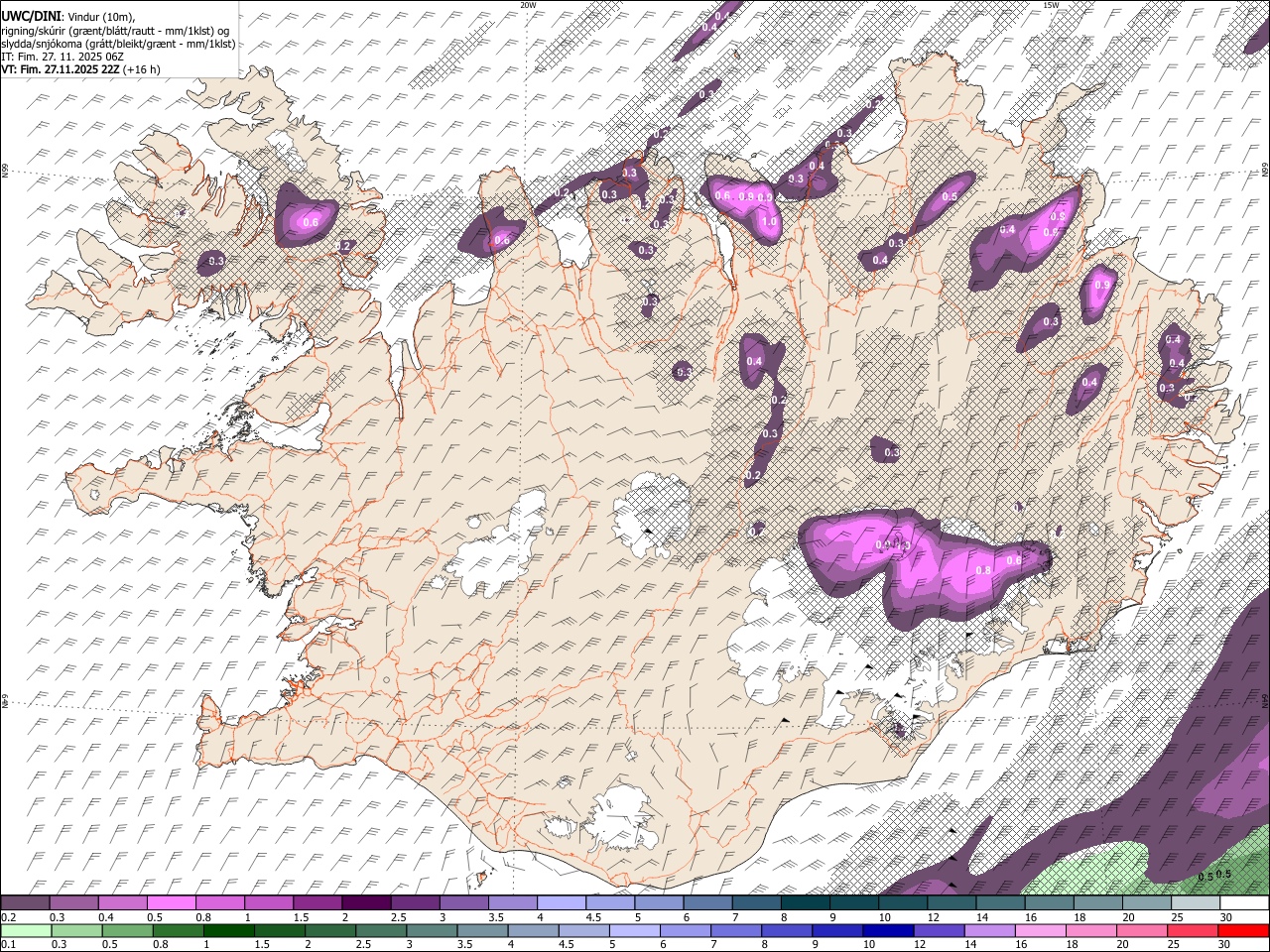Click the light pink 16 swatch in lower scale

[1039, 930]
